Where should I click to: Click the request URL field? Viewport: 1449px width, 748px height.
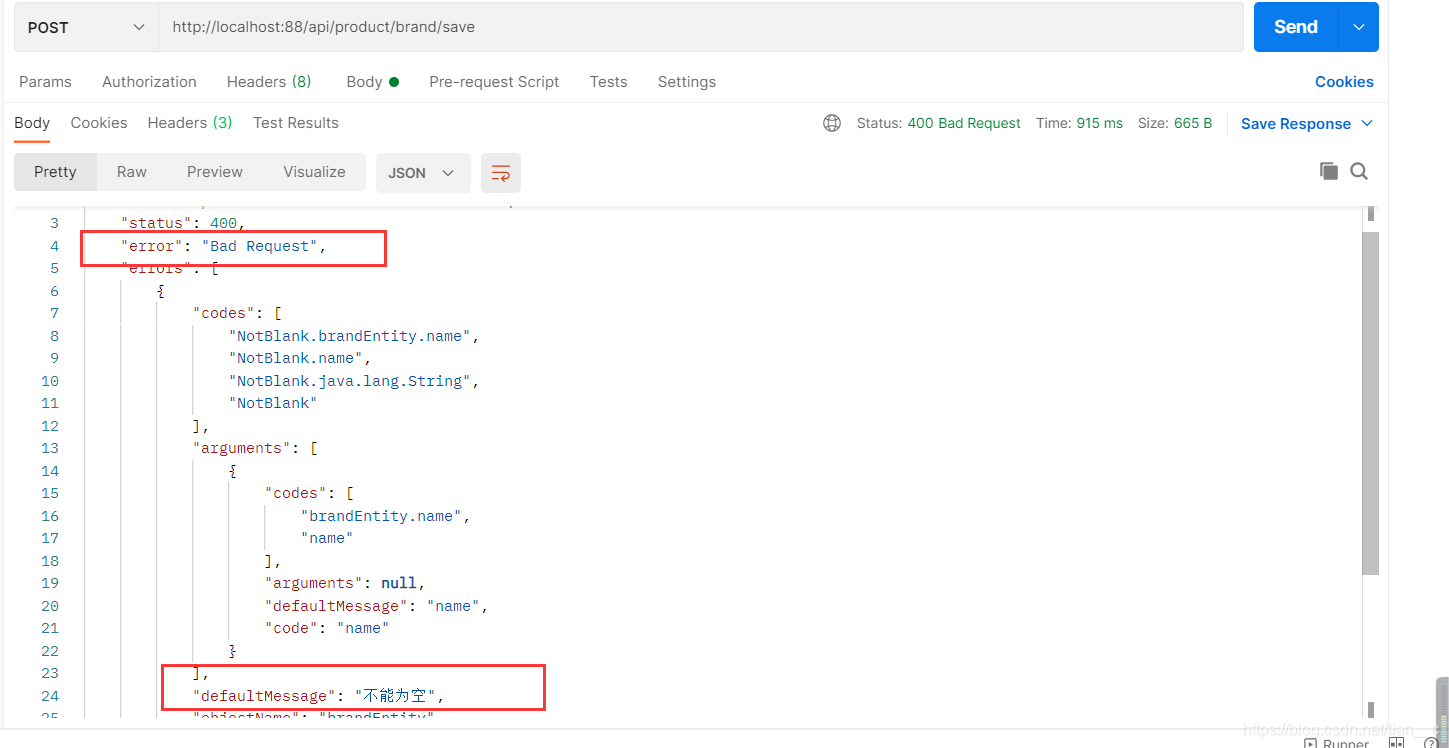(700, 27)
